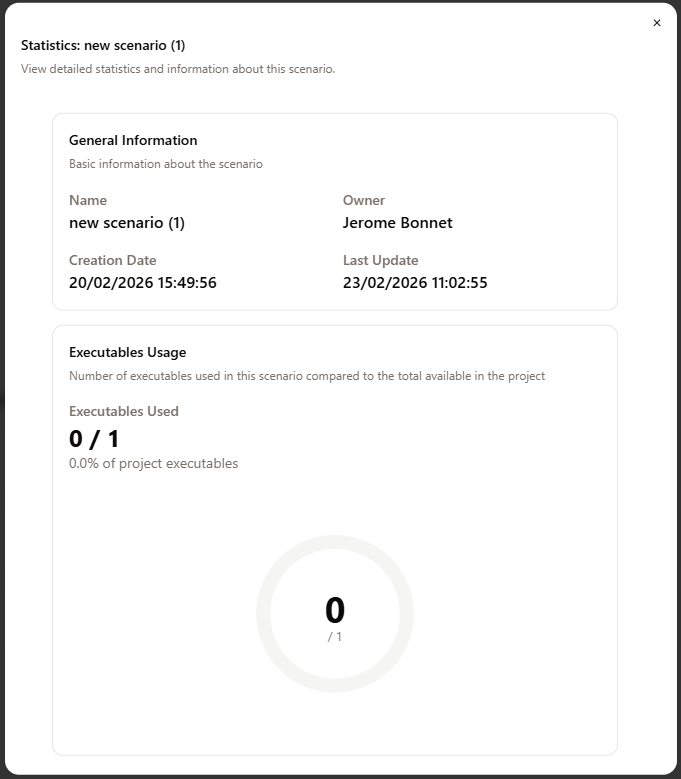Screen dimensions: 681x779
Task: Click the 'Statistics: new scenario (1)' dialog title
Action: click(x=103, y=45)
